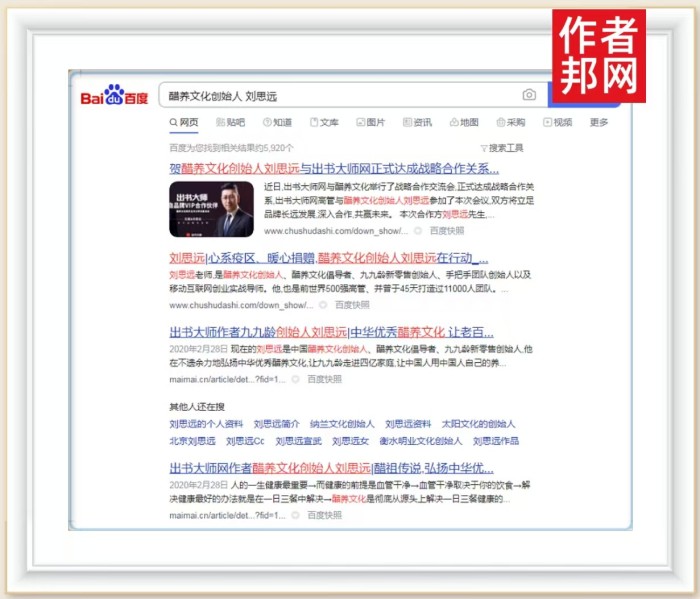700x599 pixels.
Task: Switch to 资讯 news results
Action: 417,123
